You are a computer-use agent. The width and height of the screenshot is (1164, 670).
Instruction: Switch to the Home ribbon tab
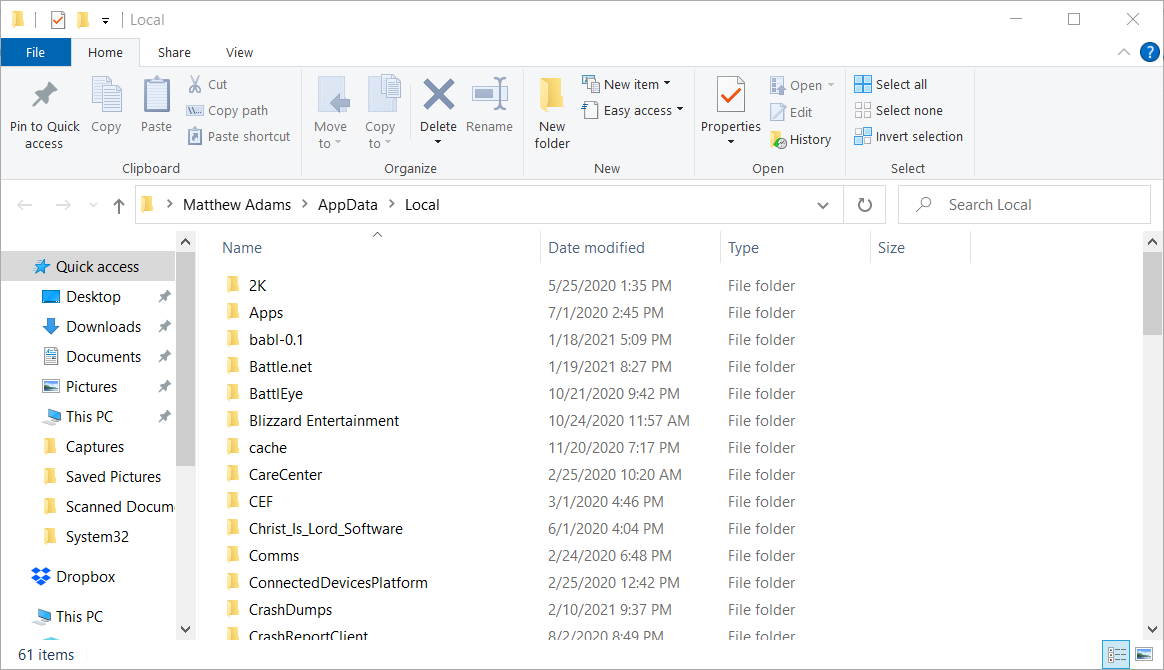point(105,53)
